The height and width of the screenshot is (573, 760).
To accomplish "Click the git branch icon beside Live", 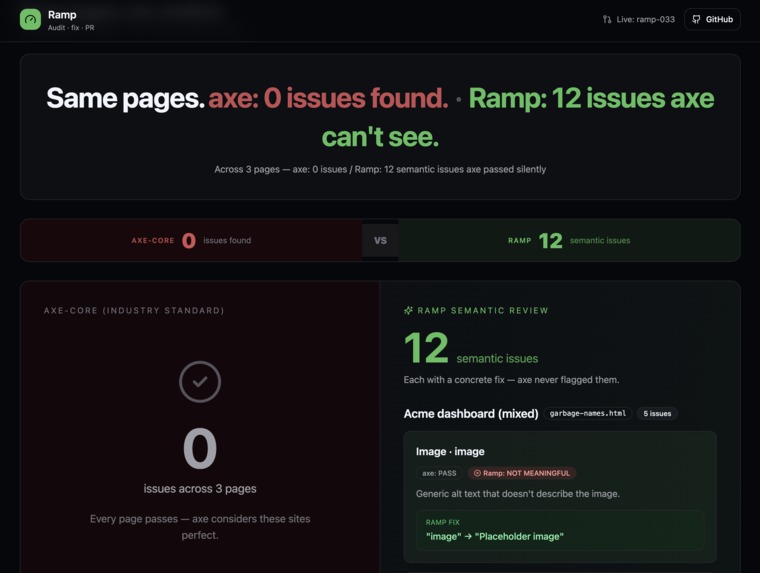I will pyautogui.click(x=607, y=19).
